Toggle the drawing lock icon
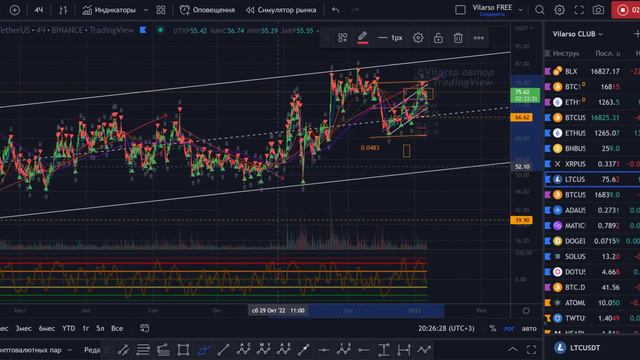Screen dimensions: 640x360 [438, 38]
